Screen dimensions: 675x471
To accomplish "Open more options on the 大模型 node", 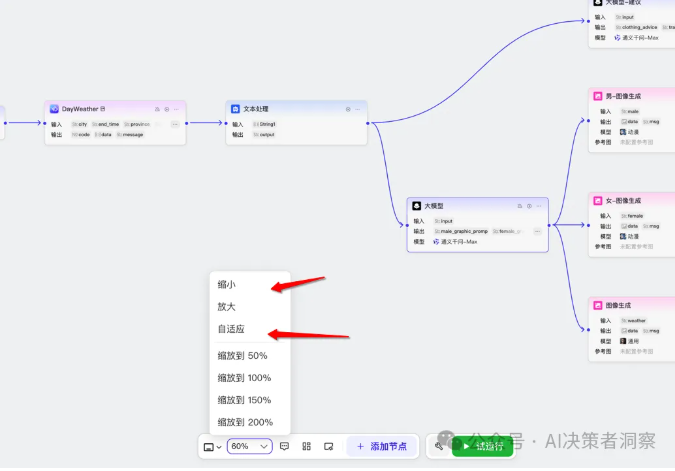I will 539,206.
